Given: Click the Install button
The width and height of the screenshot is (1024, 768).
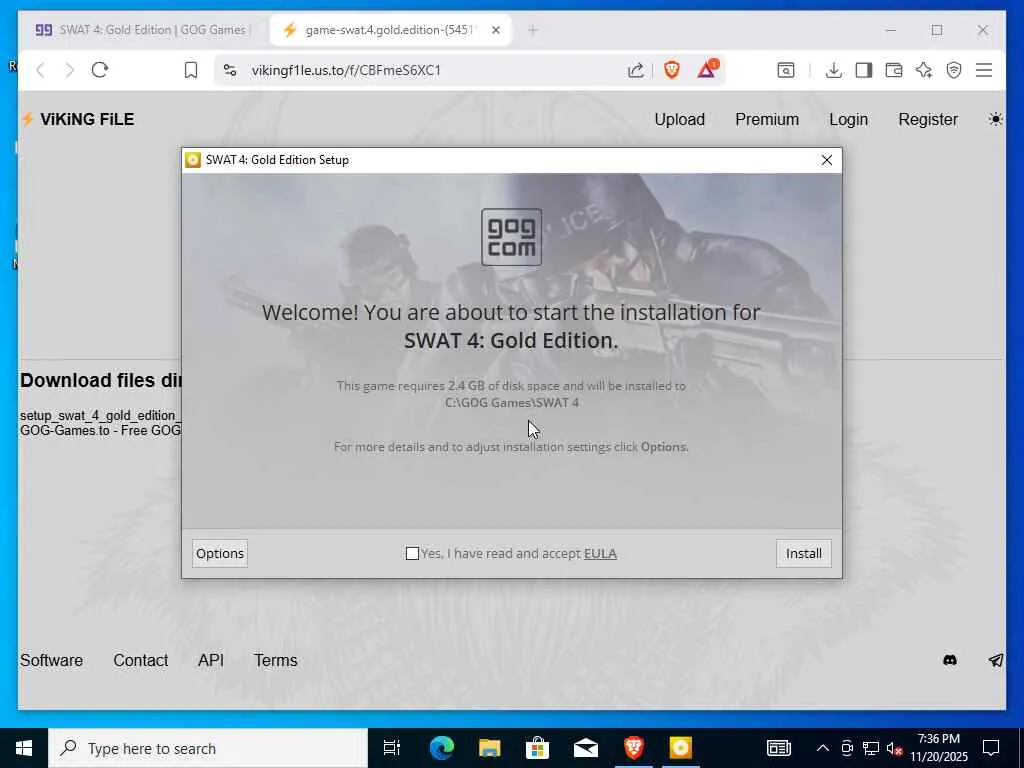Looking at the screenshot, I should click(x=803, y=553).
